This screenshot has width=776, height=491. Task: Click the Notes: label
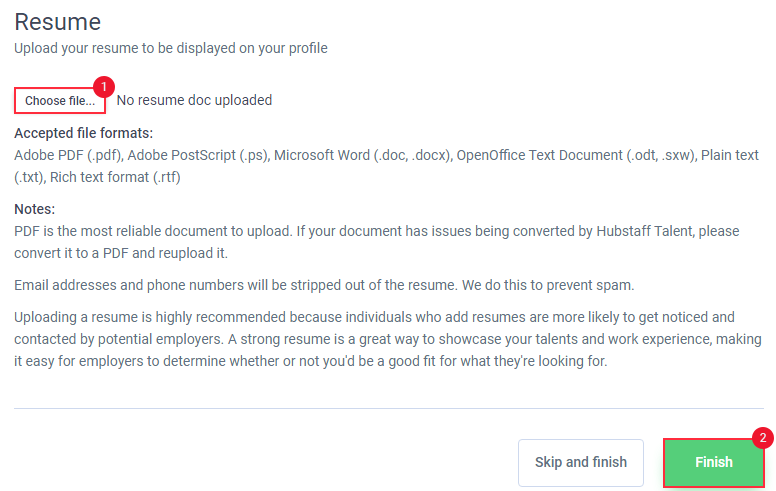click(x=35, y=209)
